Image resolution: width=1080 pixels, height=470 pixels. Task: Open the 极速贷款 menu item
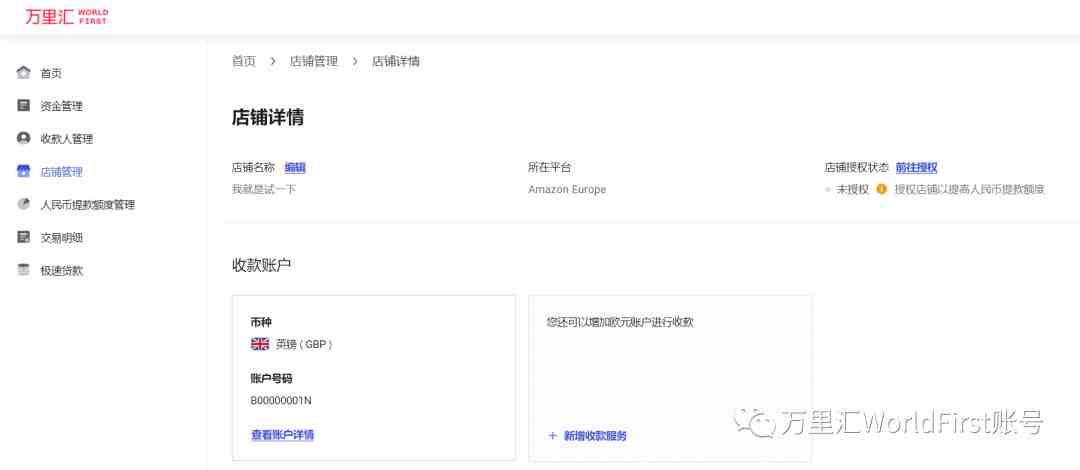61,271
